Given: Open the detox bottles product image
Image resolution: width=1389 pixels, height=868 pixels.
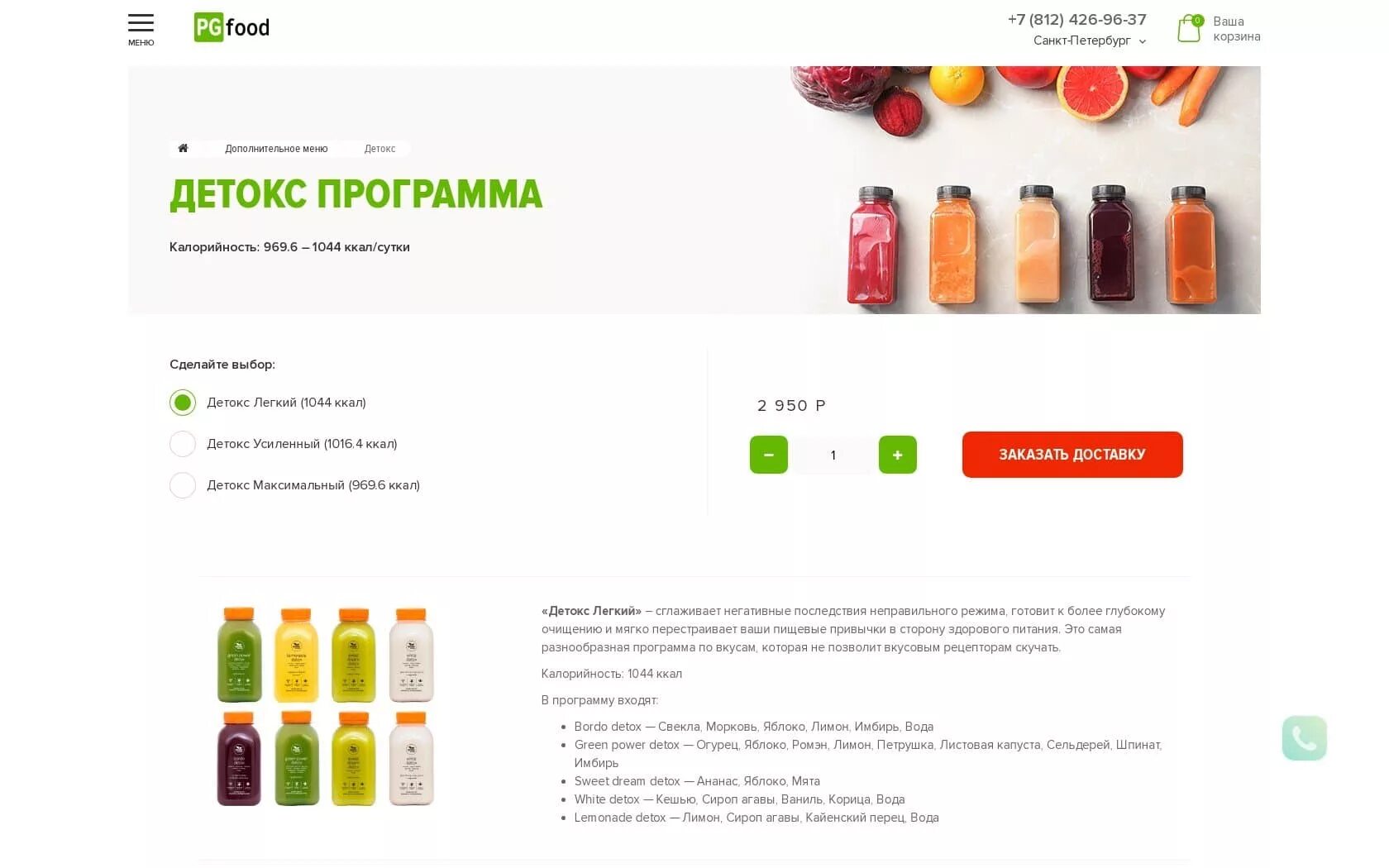Looking at the screenshot, I should [x=325, y=706].
